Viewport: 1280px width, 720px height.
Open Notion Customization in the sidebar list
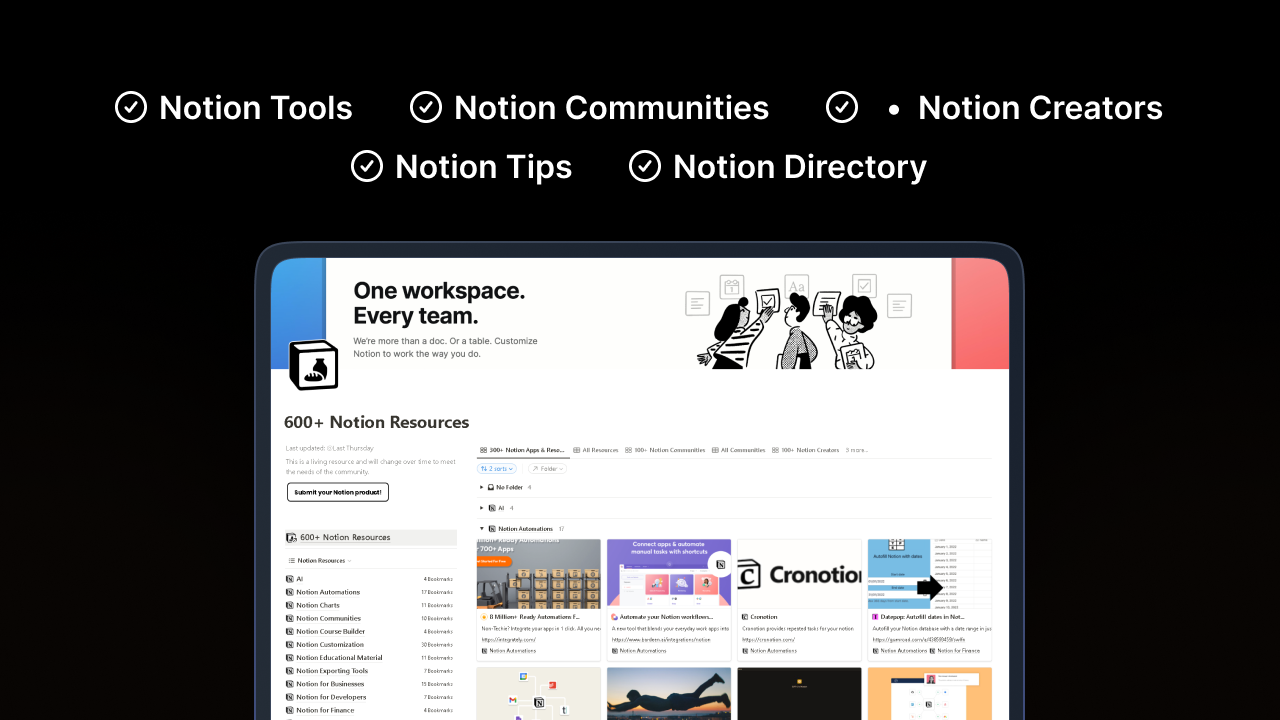pyautogui.click(x=330, y=644)
